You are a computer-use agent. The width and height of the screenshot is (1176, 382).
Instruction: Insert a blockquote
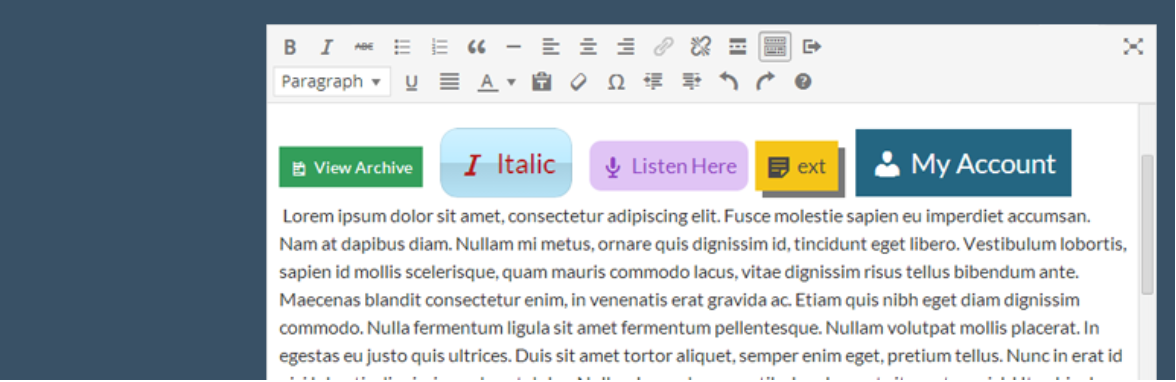coord(476,47)
